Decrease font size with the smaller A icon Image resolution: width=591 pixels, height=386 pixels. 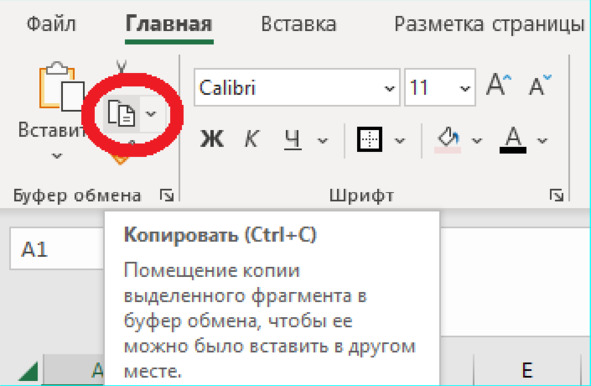[x=540, y=85]
